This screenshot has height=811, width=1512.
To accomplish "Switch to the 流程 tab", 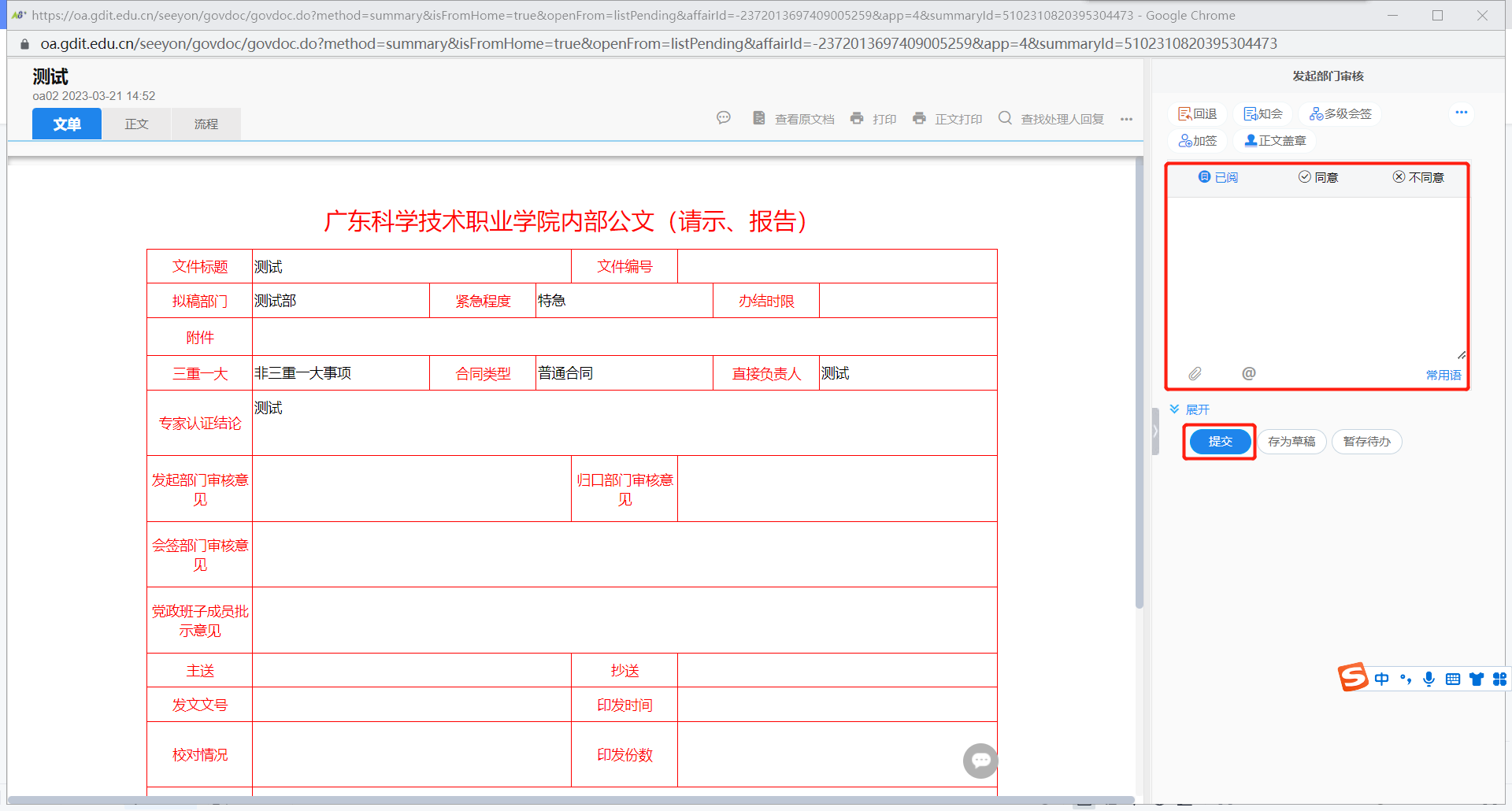I will click(x=206, y=124).
